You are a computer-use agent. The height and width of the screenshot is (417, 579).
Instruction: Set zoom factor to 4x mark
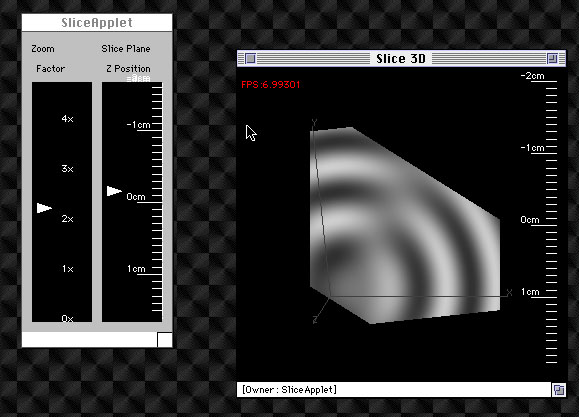pos(68,119)
